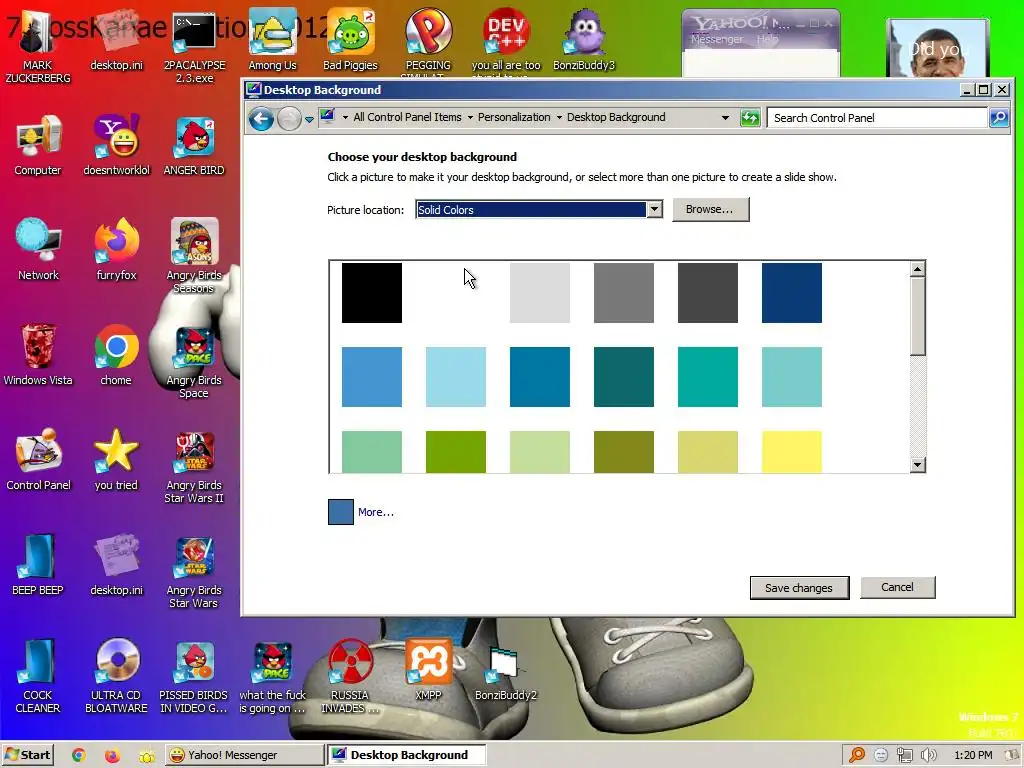
Task: Expand the root breadcrumb arrow before All Control Panel Items
Action: 345,118
